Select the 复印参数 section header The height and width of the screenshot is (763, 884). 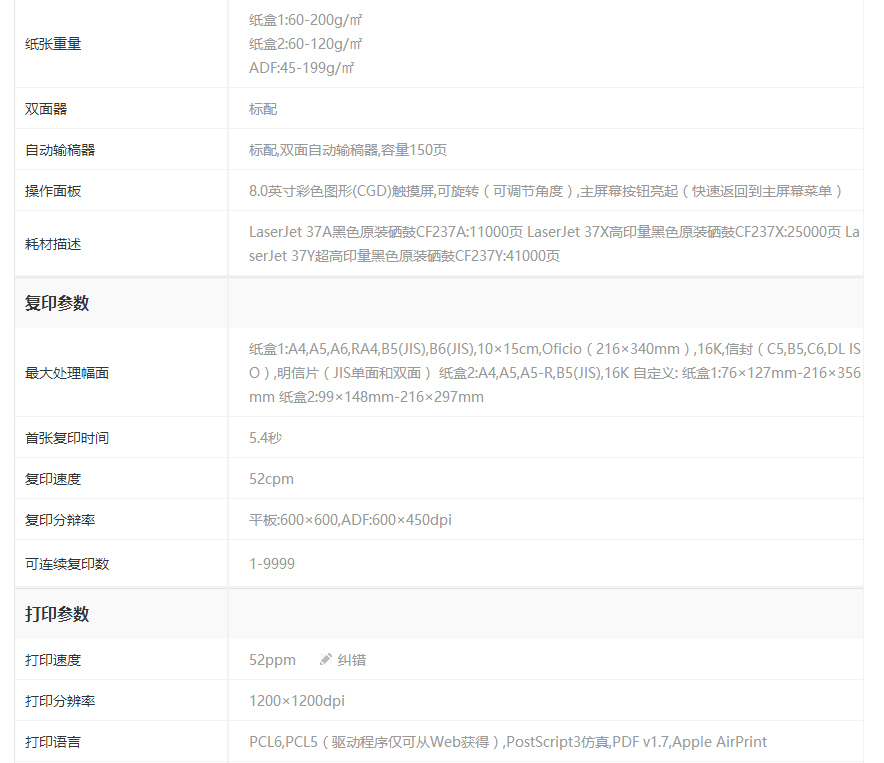(x=57, y=303)
